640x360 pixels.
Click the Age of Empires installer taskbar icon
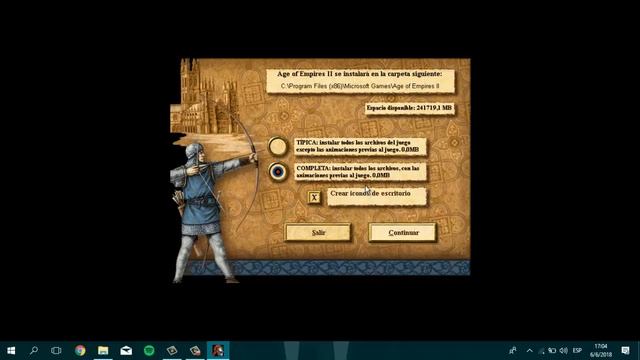pyautogui.click(x=218, y=350)
